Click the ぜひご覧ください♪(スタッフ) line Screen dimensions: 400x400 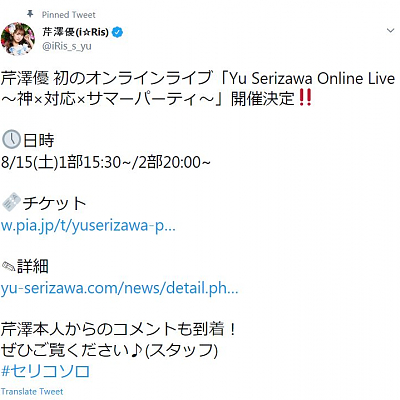(x=109, y=350)
